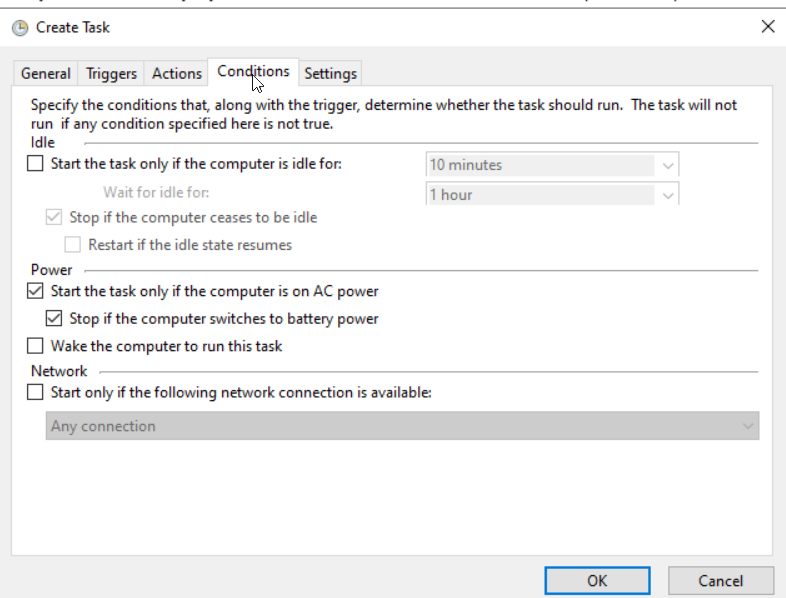Click the OK button
The height and width of the screenshot is (598, 786).
598,580
